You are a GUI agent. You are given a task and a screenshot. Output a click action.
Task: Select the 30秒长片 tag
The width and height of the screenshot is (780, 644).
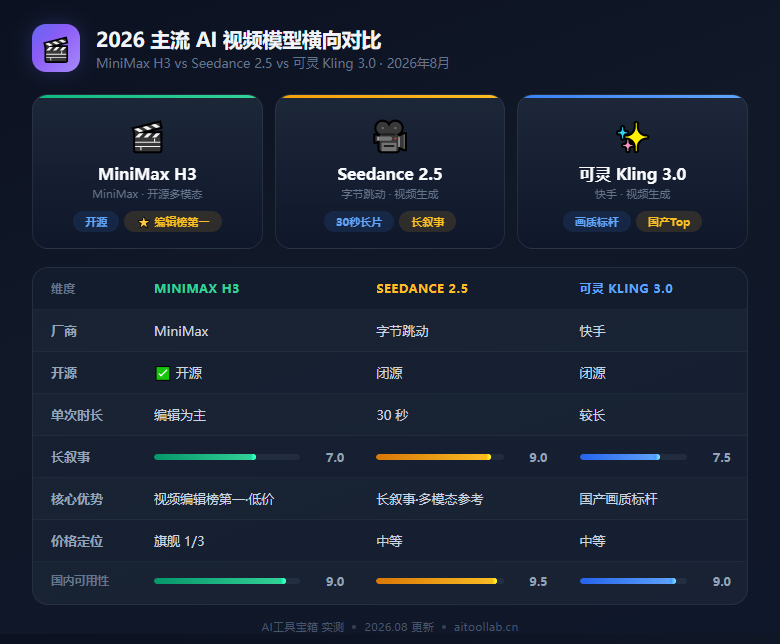359,222
